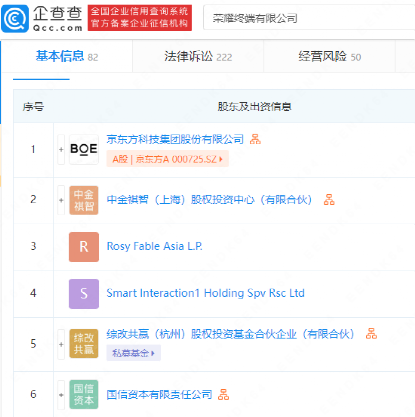Open the BOE company logo

point(84,149)
